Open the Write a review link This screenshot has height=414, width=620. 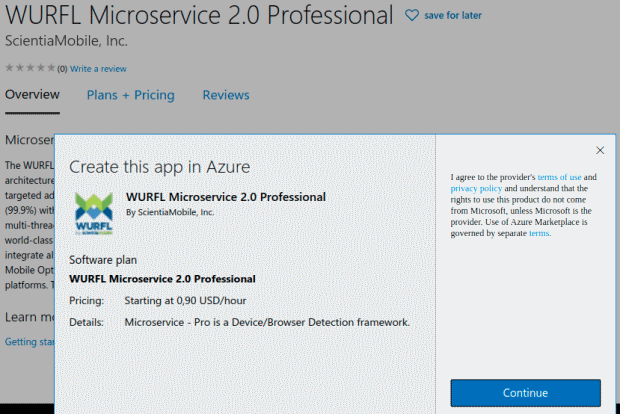[98, 69]
